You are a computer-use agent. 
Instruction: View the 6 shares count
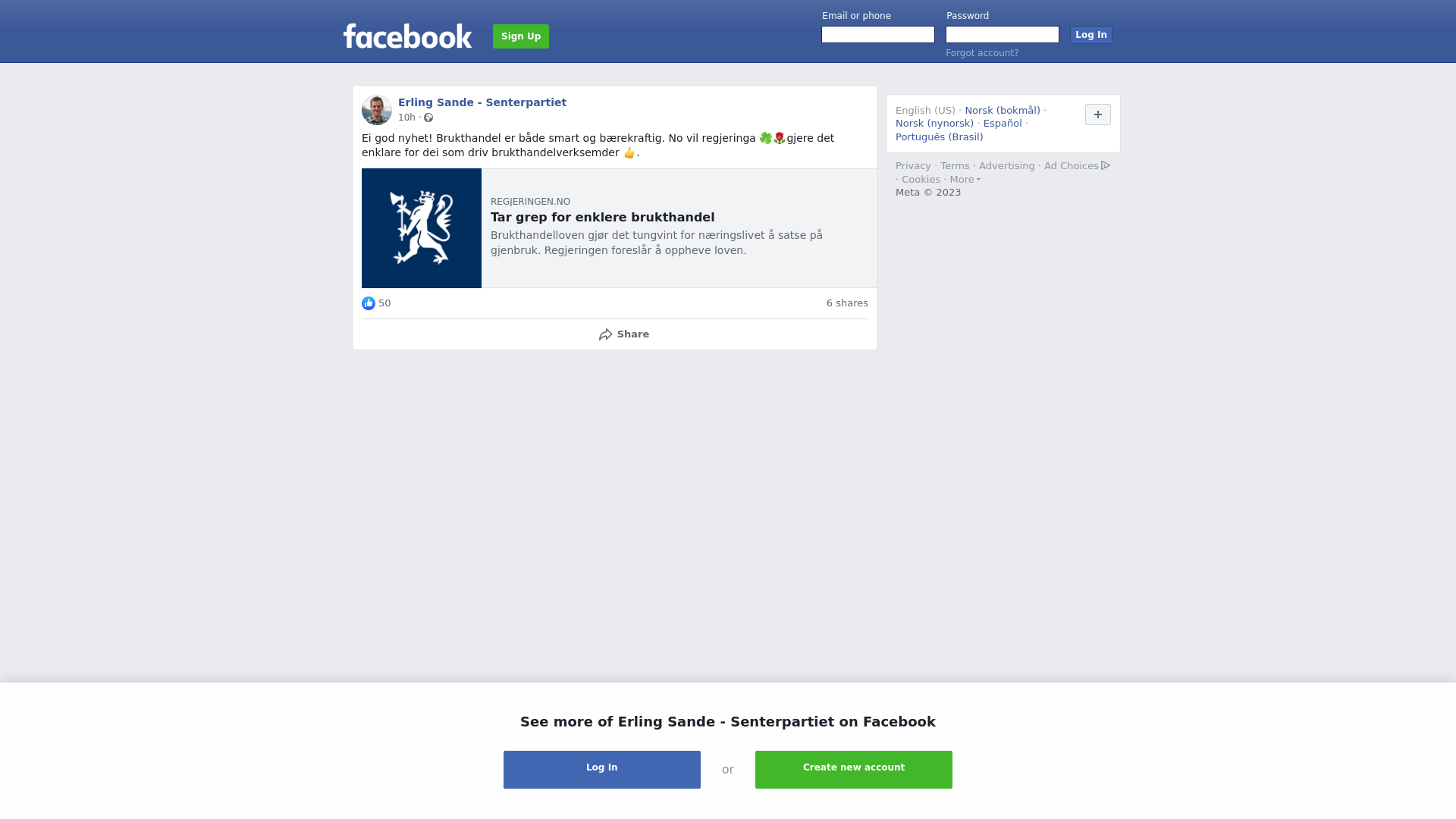click(x=847, y=303)
